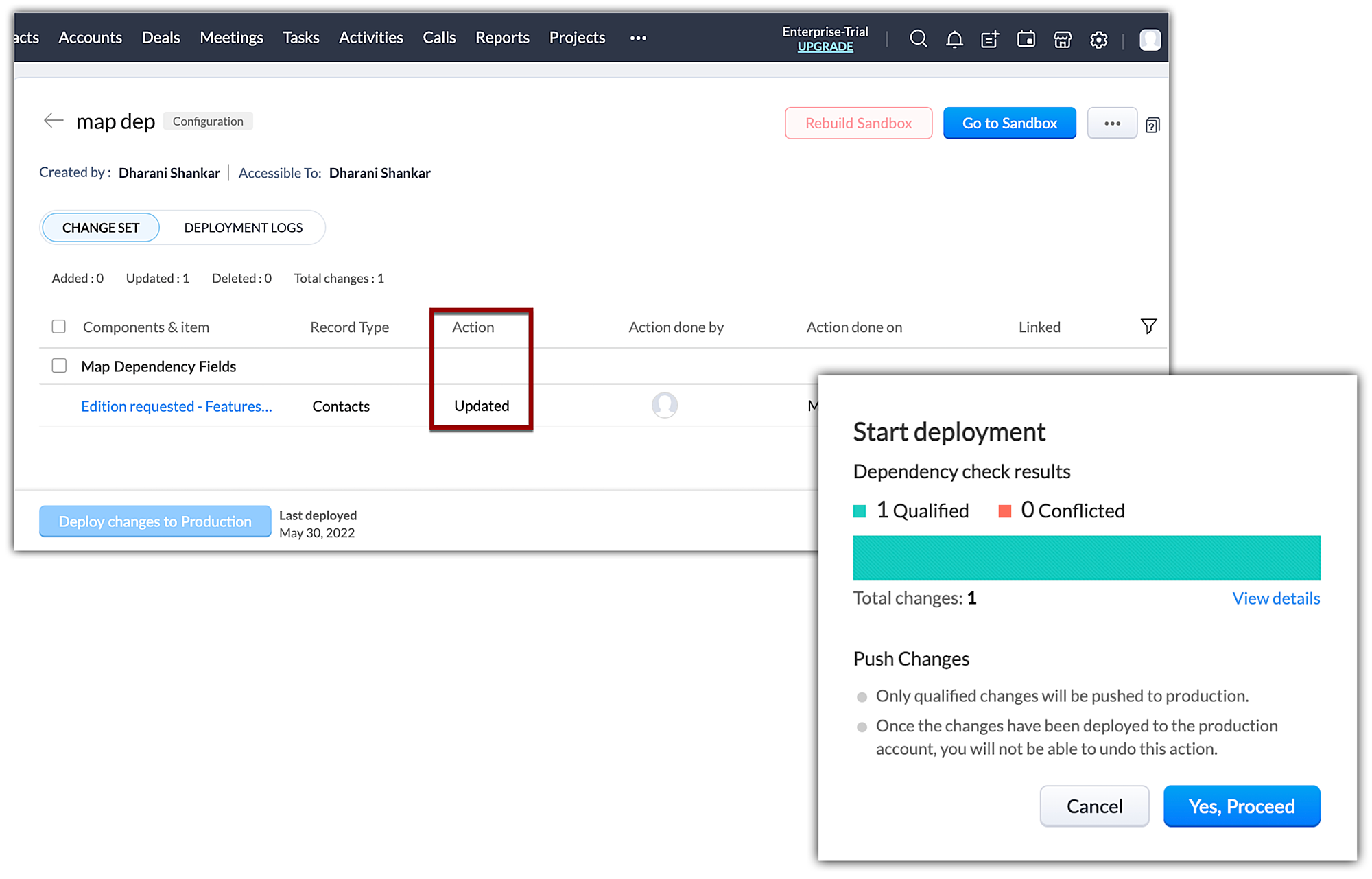This screenshot has height=879, width=1372.
Task: Open the Reports module menu
Action: pyautogui.click(x=502, y=38)
